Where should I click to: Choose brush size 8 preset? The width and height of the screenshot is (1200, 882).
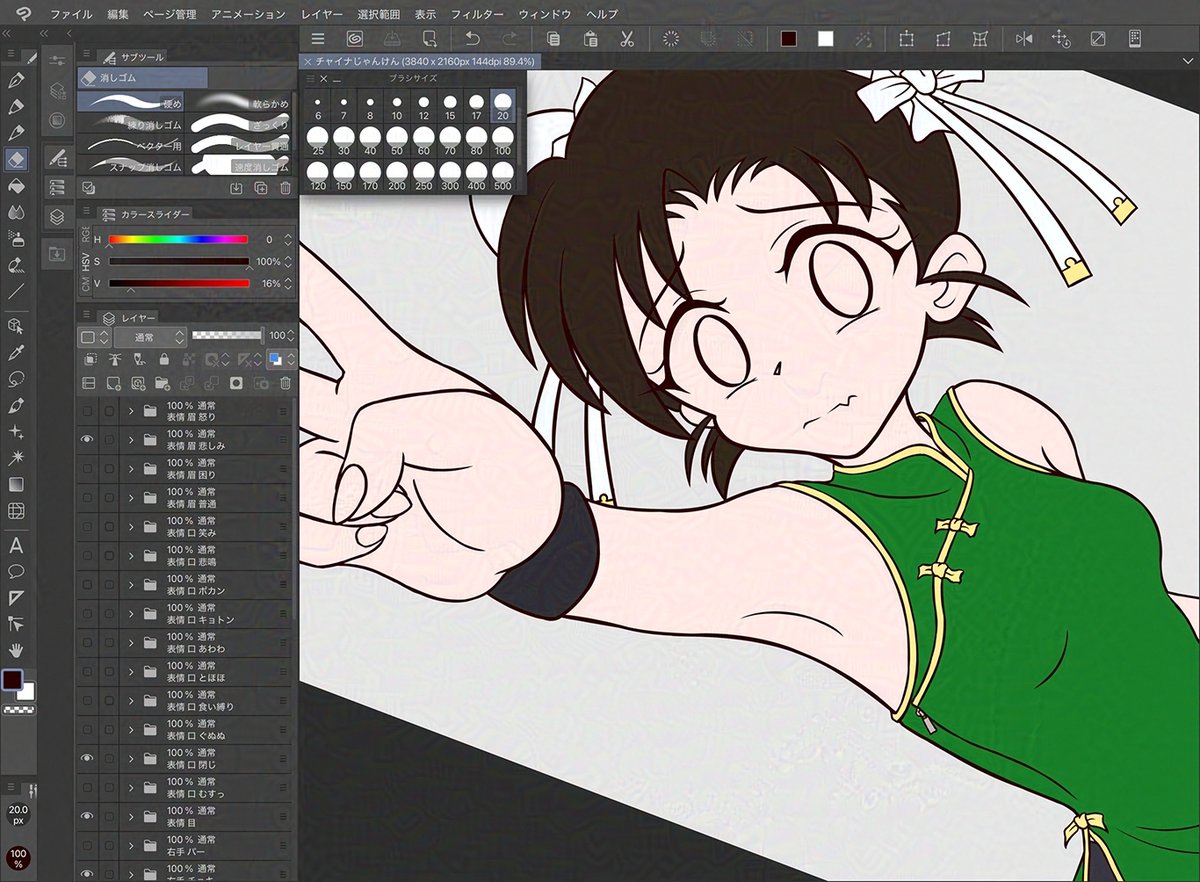(x=371, y=105)
